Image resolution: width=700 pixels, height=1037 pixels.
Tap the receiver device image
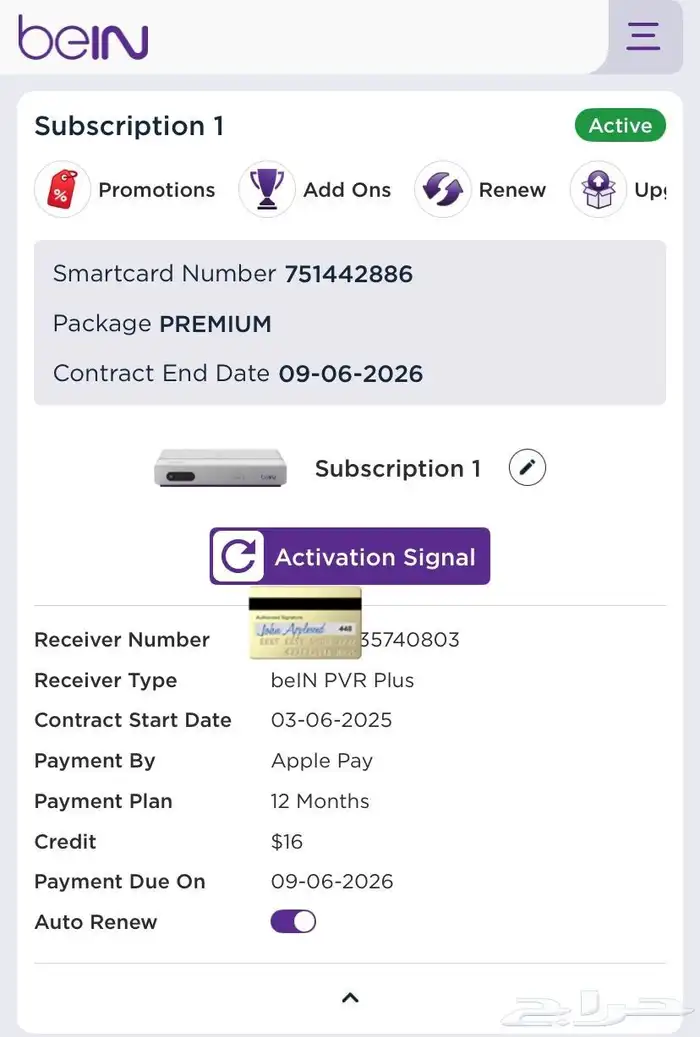pos(220,468)
